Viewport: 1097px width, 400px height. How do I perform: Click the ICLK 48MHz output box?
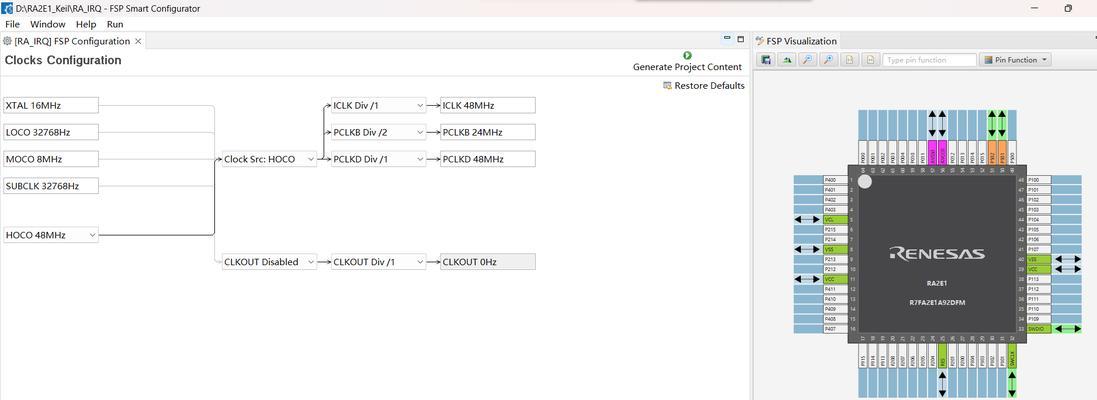tap(488, 106)
